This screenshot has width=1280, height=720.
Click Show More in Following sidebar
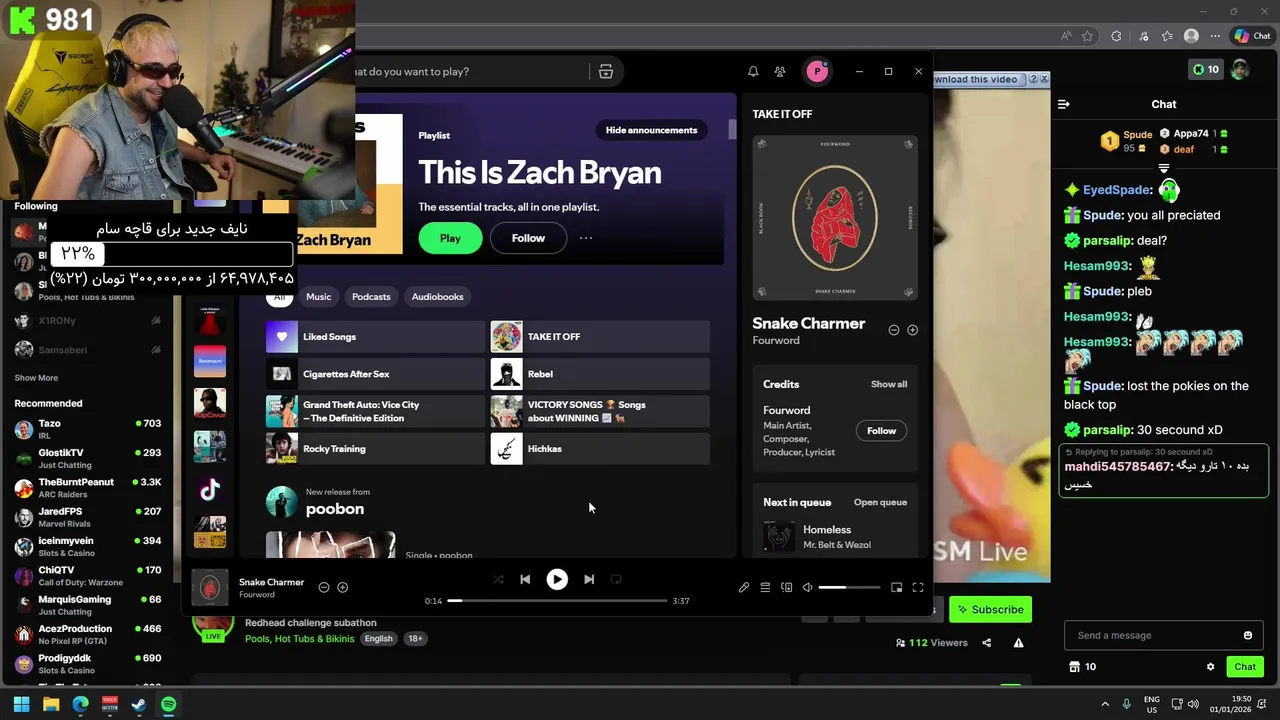click(x=36, y=378)
